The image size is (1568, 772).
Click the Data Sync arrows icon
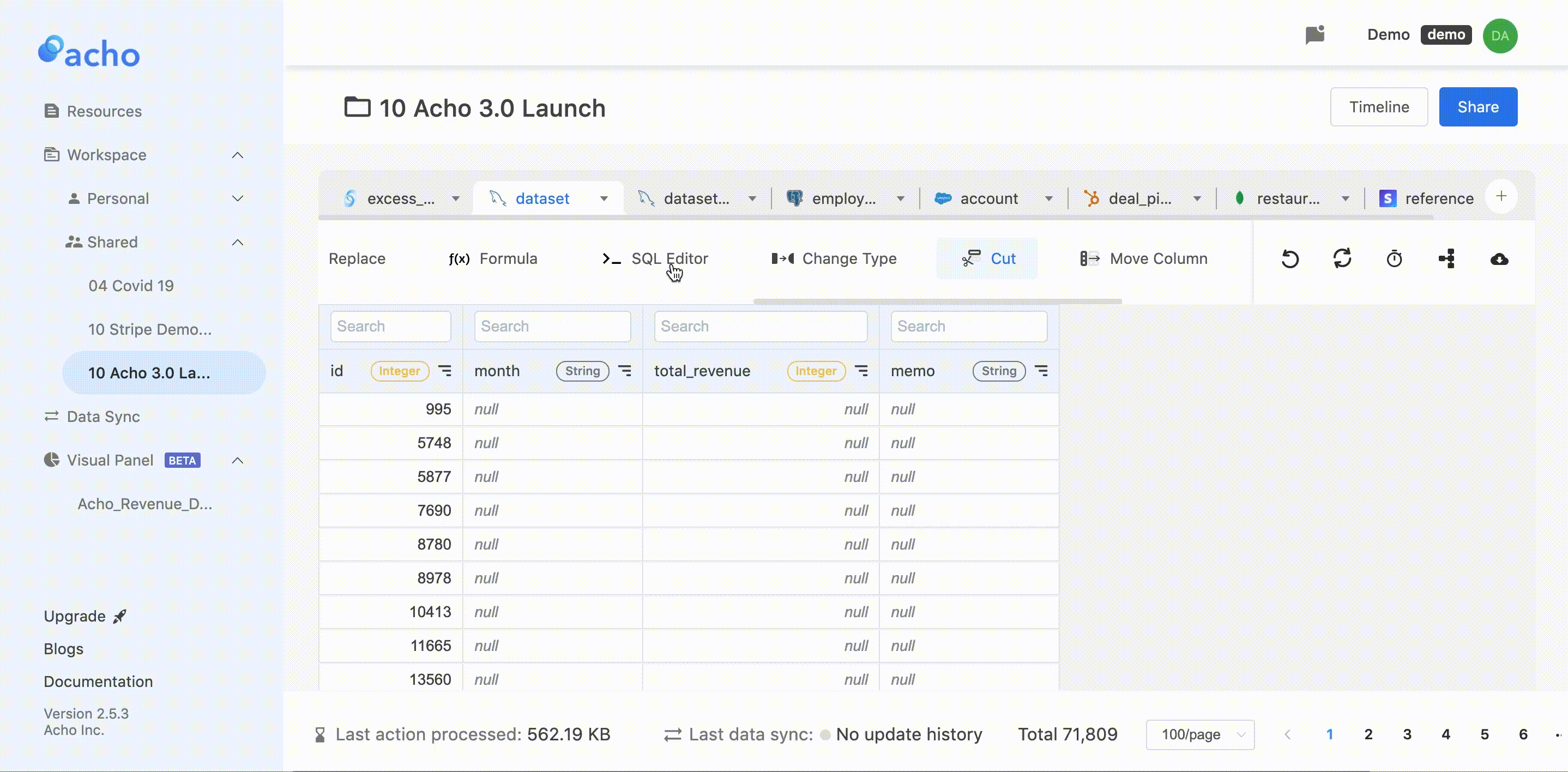coord(52,417)
